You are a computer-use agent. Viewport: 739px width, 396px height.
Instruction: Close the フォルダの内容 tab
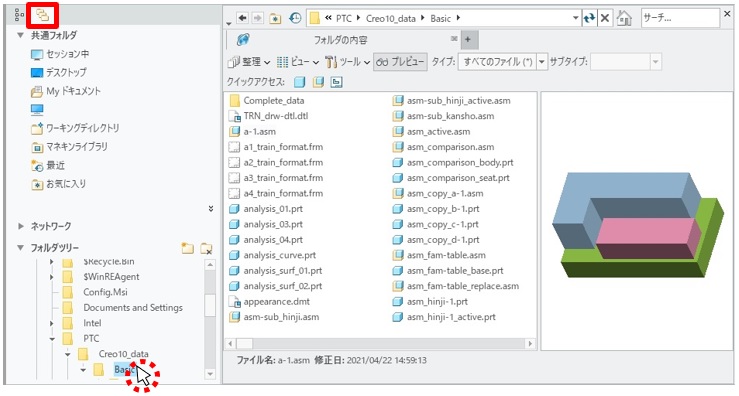click(454, 39)
